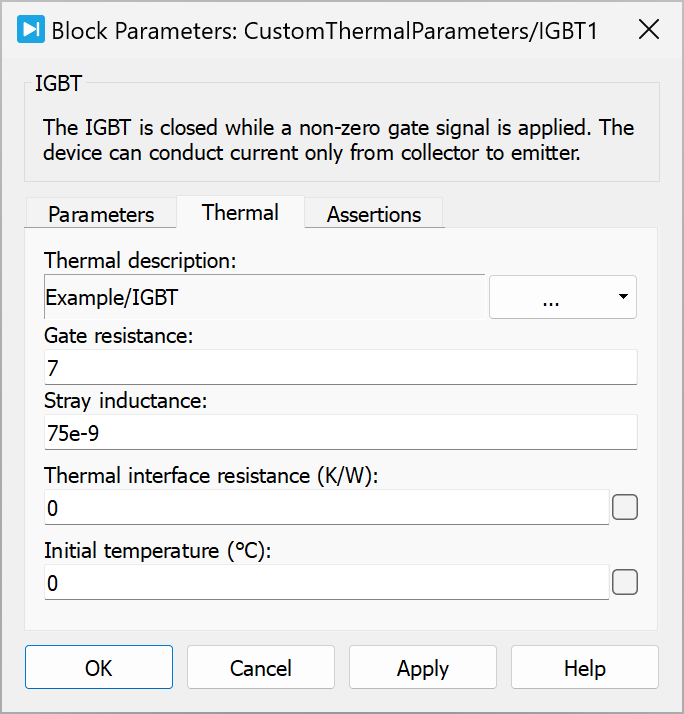Image resolution: width=684 pixels, height=714 pixels.
Task: Open the Assertions tab
Action: point(374,214)
